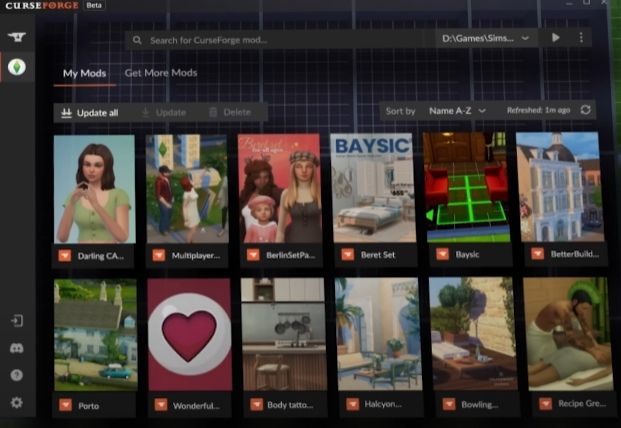Click the Multiplayer mod name
This screenshot has height=428, width=621.
coord(196,255)
